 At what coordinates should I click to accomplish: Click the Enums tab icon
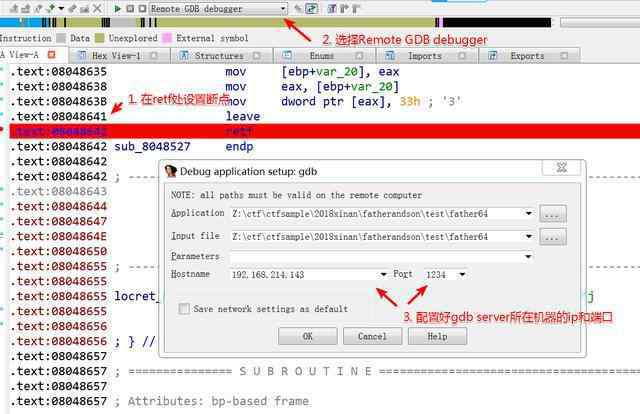tap(287, 55)
